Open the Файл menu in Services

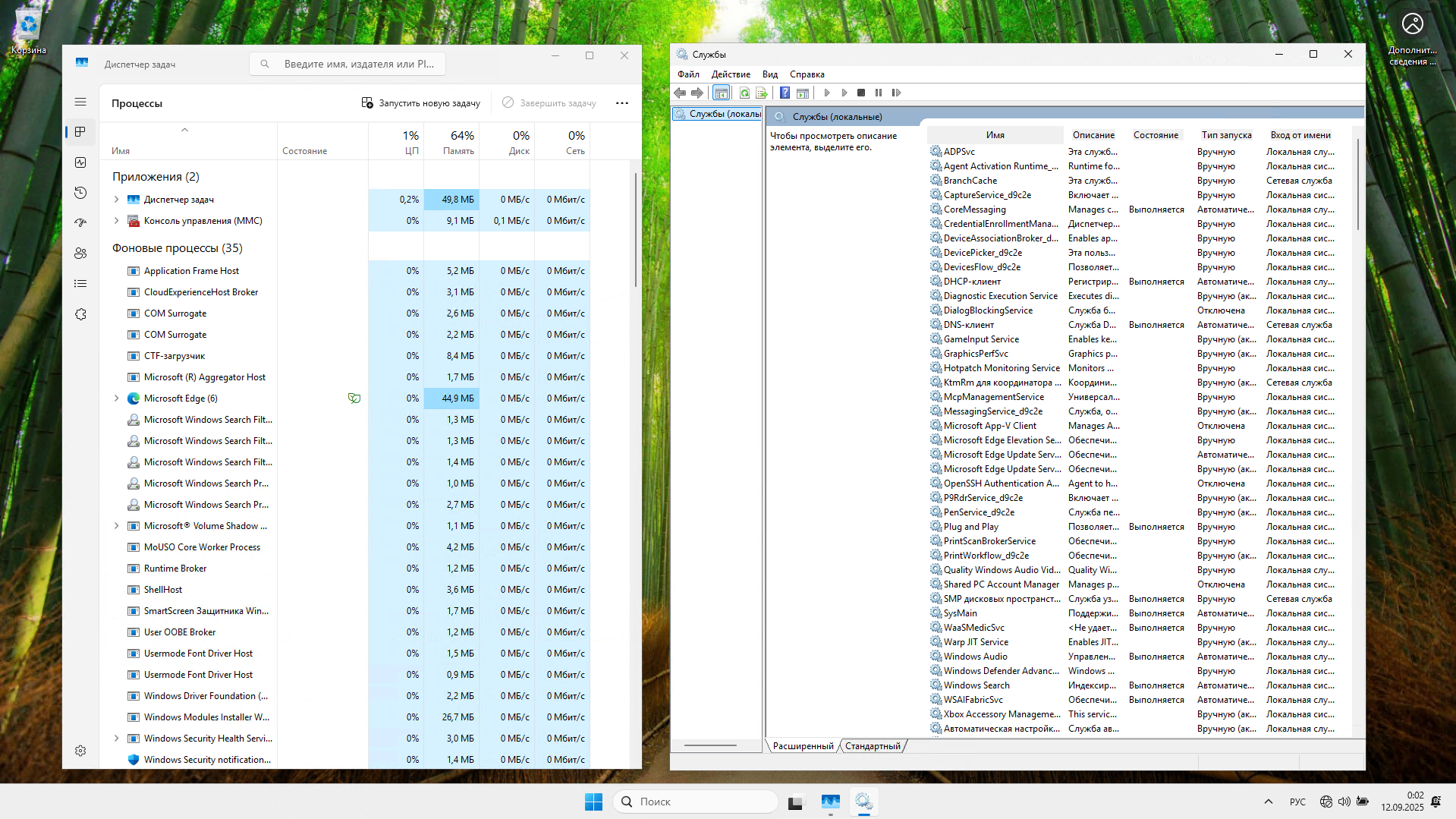(x=688, y=74)
